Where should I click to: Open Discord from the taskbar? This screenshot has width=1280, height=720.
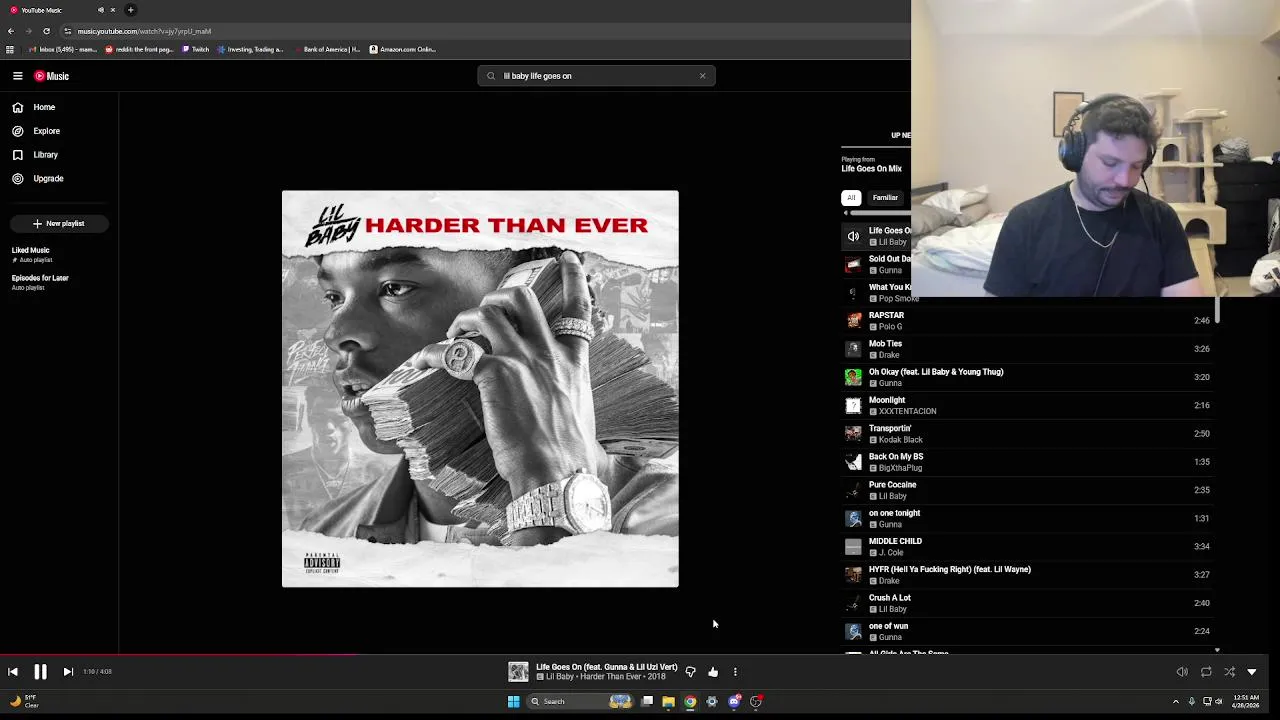734,702
